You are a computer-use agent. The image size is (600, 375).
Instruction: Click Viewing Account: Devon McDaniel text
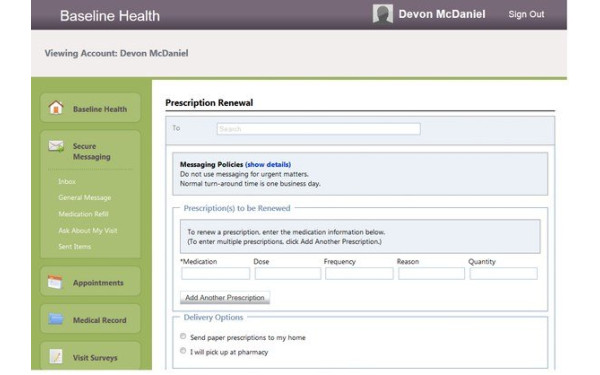pos(116,53)
